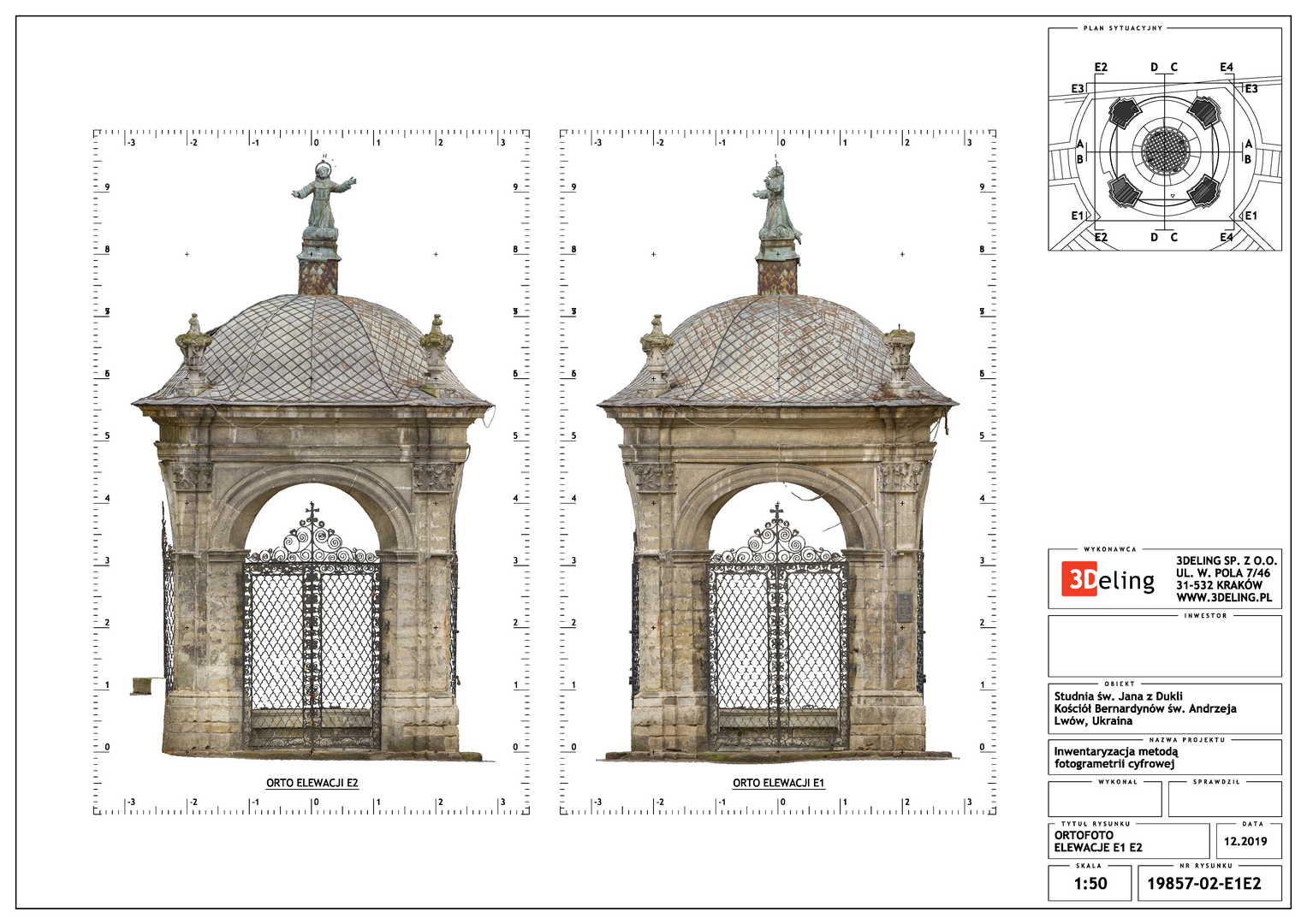The image size is (1307, 924).
Task: Click the cross above the E2 iron gate
Action: (x=312, y=513)
